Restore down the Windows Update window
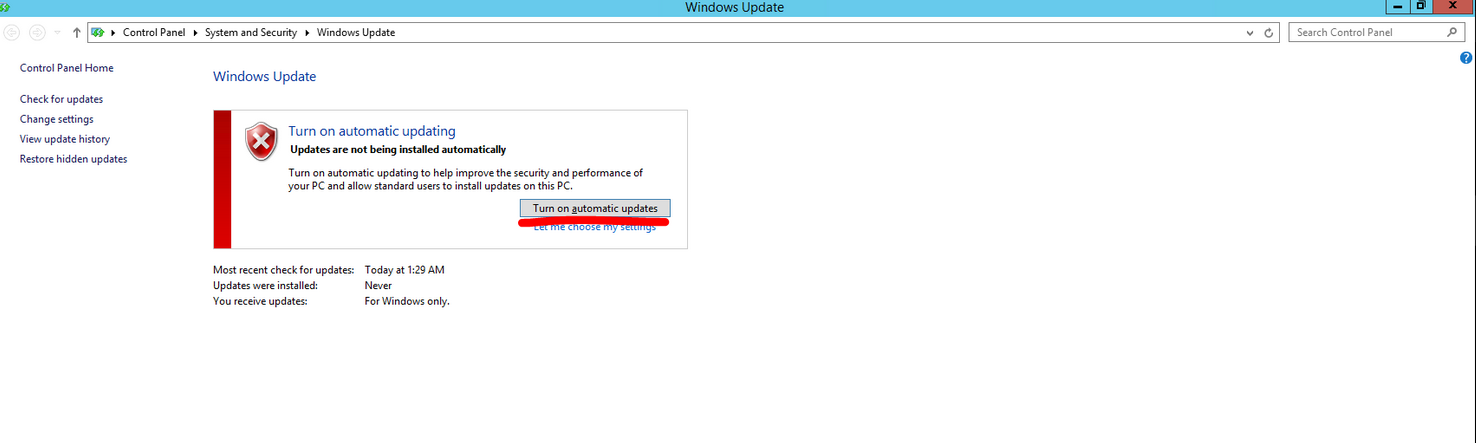 (1422, 6)
